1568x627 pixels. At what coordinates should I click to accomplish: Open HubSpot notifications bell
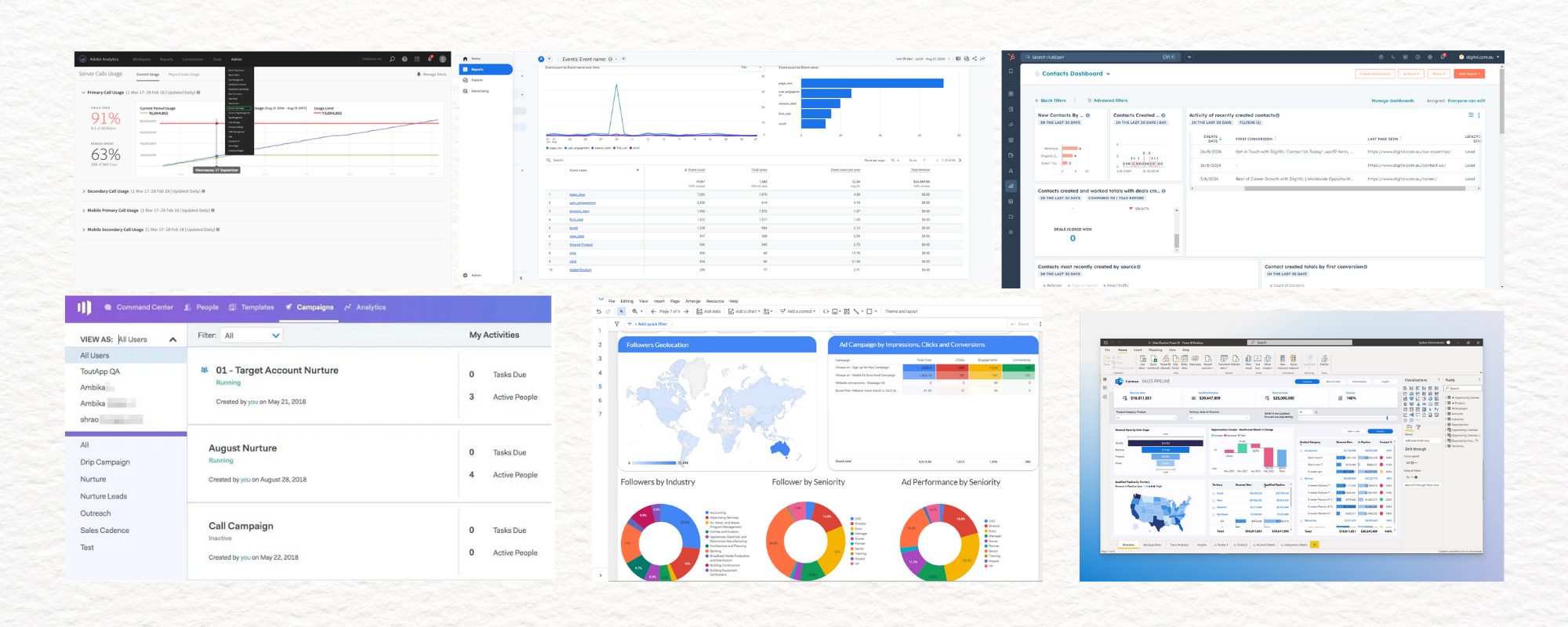(1443, 57)
